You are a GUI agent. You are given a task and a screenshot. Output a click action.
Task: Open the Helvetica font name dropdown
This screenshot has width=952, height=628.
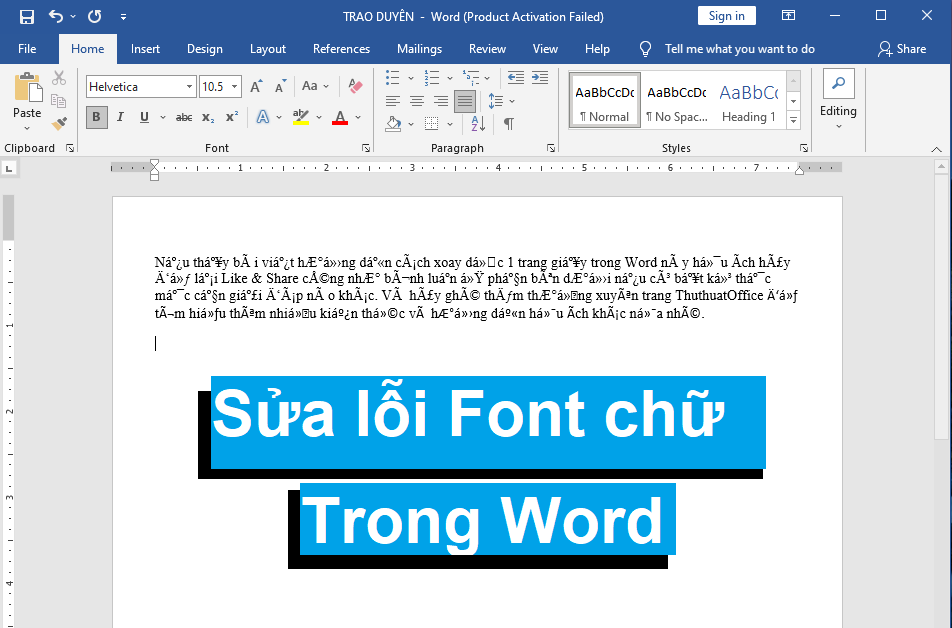tap(189, 87)
